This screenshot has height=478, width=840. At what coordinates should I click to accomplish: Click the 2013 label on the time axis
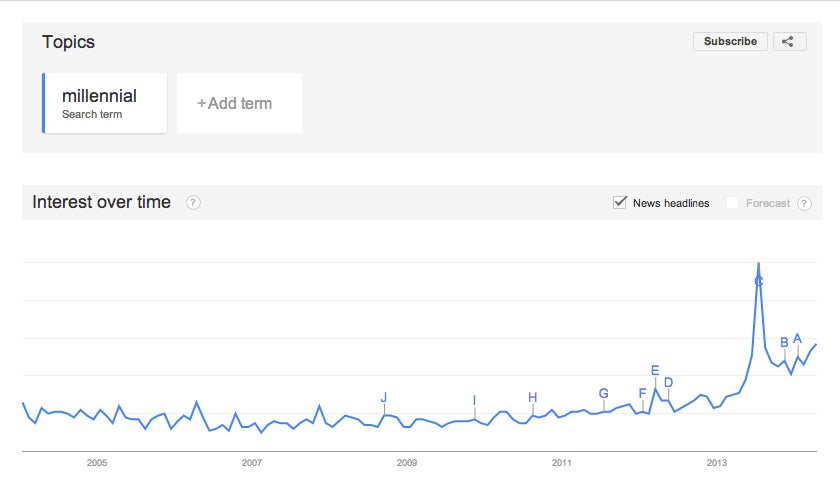(716, 462)
